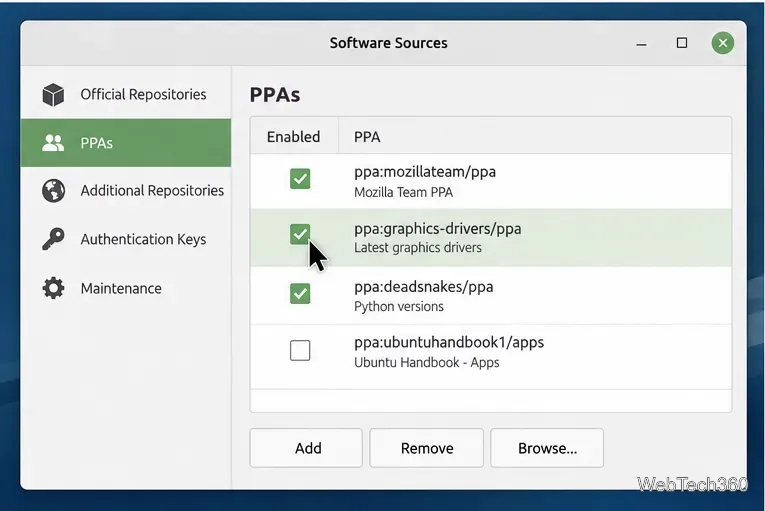Sort by the PPA column header
The image size is (765, 511).
pyautogui.click(x=535, y=137)
